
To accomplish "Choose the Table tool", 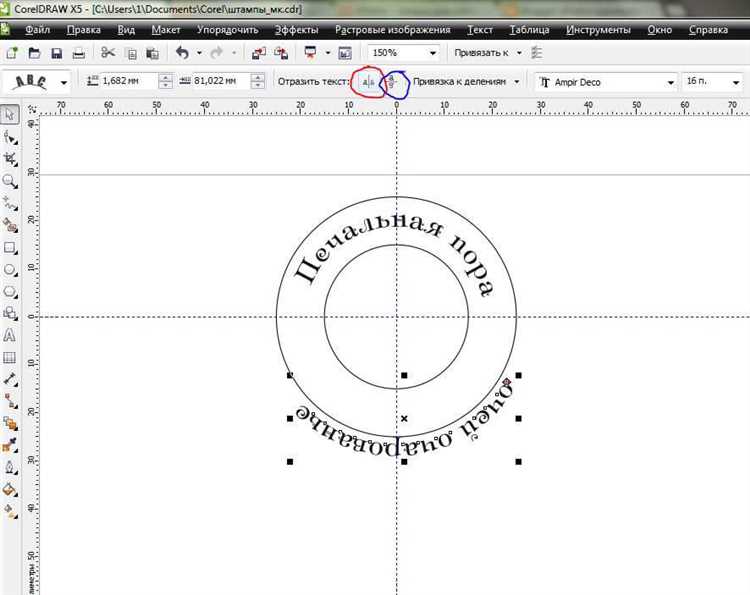I will click(x=10, y=358).
